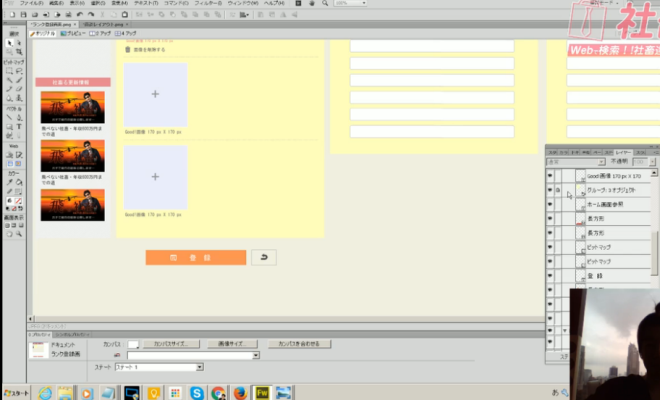The width and height of the screenshot is (660, 400).
Task: Open Skype from the taskbar
Action: tap(196, 393)
